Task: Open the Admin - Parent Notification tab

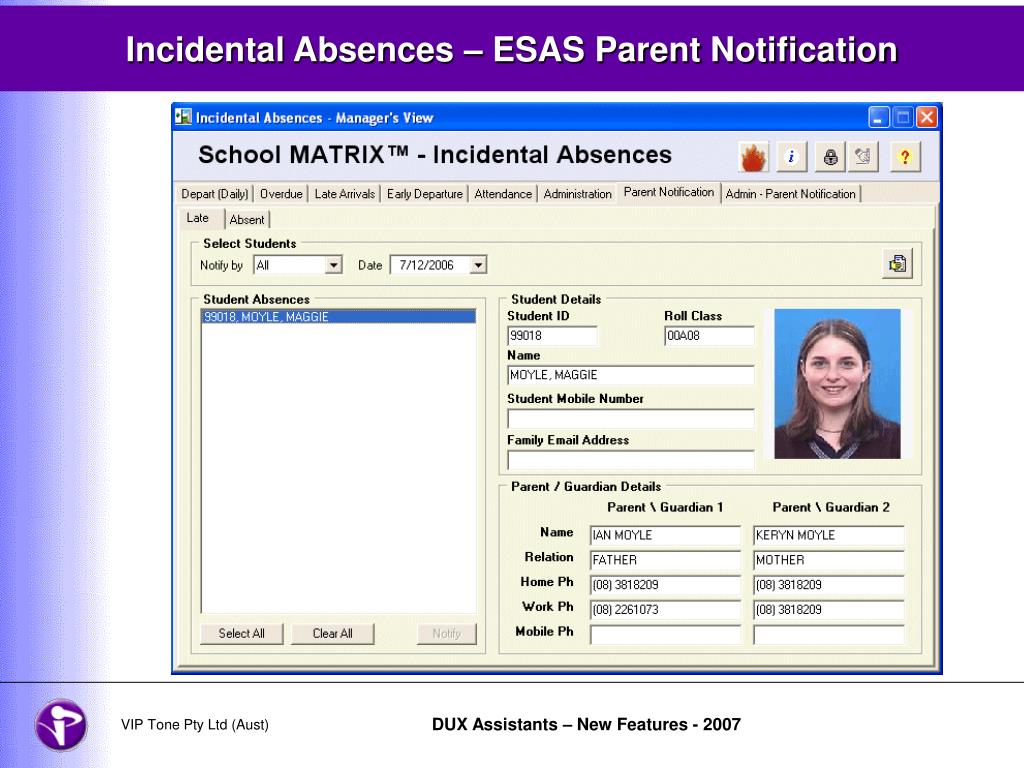Action: click(790, 194)
